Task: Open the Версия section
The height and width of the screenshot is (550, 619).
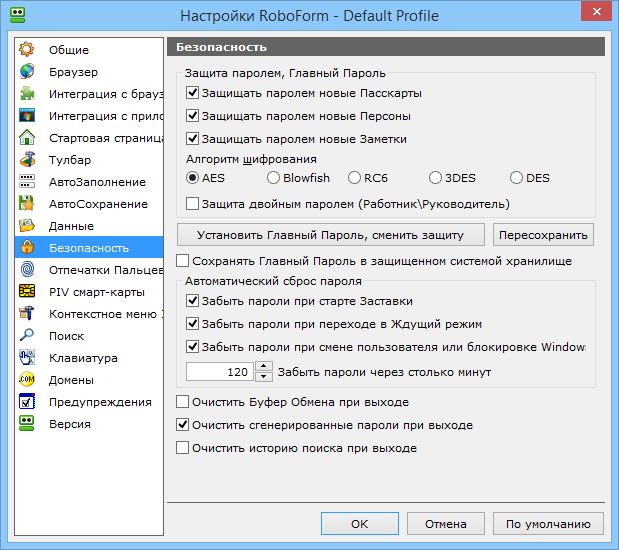Action: pyautogui.click(x=89, y=424)
